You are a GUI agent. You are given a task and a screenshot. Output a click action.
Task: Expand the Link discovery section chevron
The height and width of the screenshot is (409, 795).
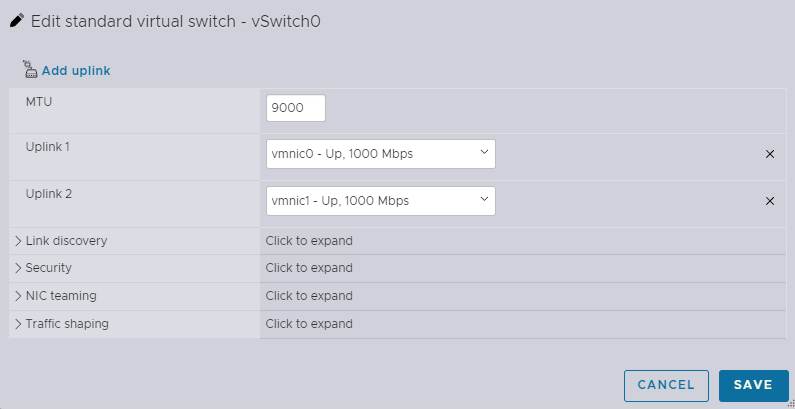[x=18, y=241]
